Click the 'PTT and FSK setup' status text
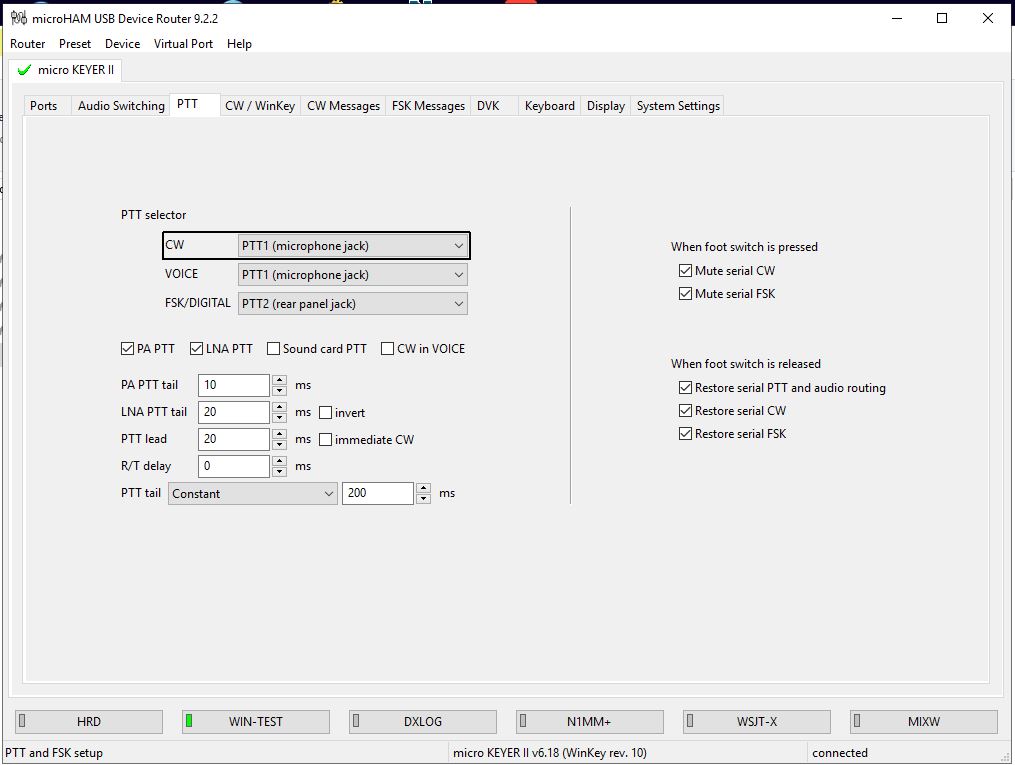The width and height of the screenshot is (1015, 765). point(54,753)
